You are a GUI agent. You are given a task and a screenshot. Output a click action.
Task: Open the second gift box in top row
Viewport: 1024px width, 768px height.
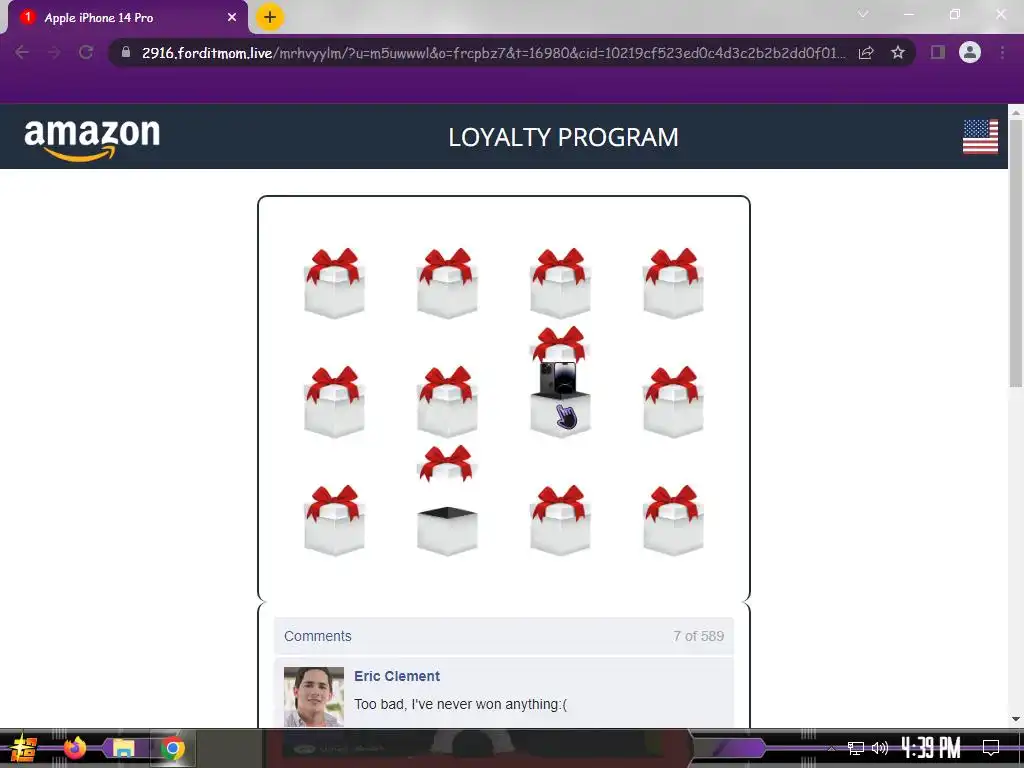[x=447, y=283]
